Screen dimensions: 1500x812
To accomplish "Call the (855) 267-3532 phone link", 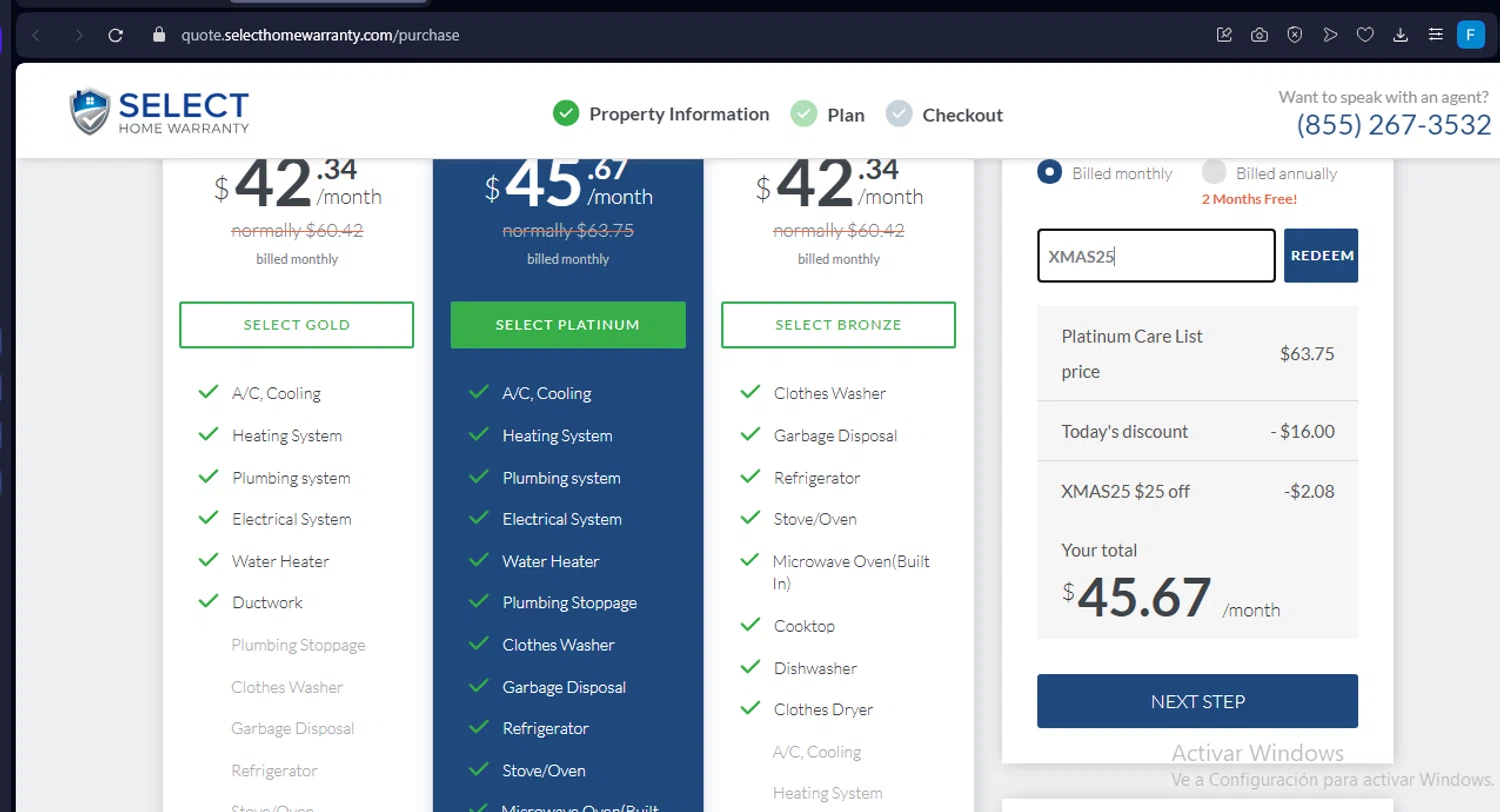I will (1394, 126).
